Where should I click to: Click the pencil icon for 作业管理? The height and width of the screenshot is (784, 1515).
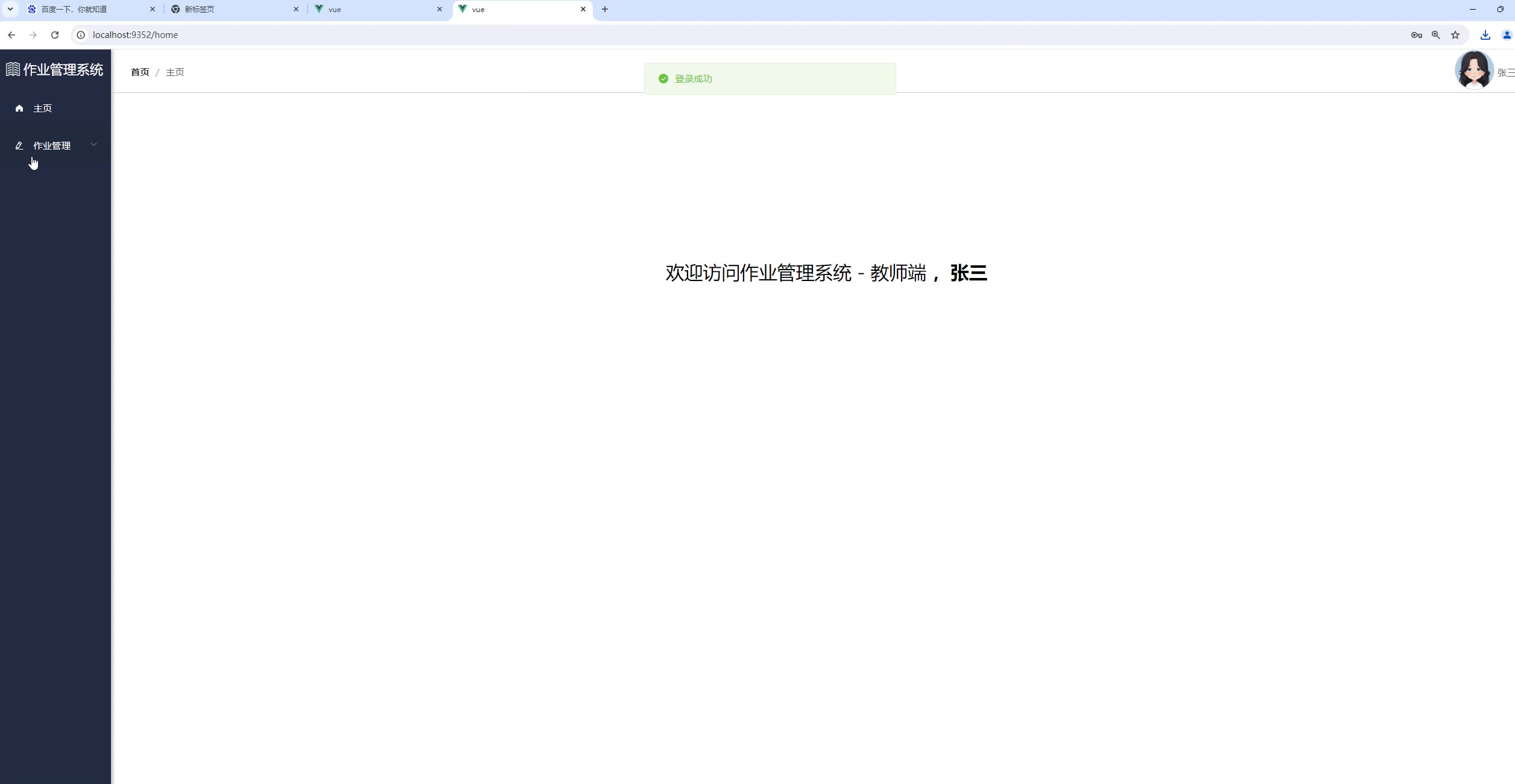click(x=19, y=146)
